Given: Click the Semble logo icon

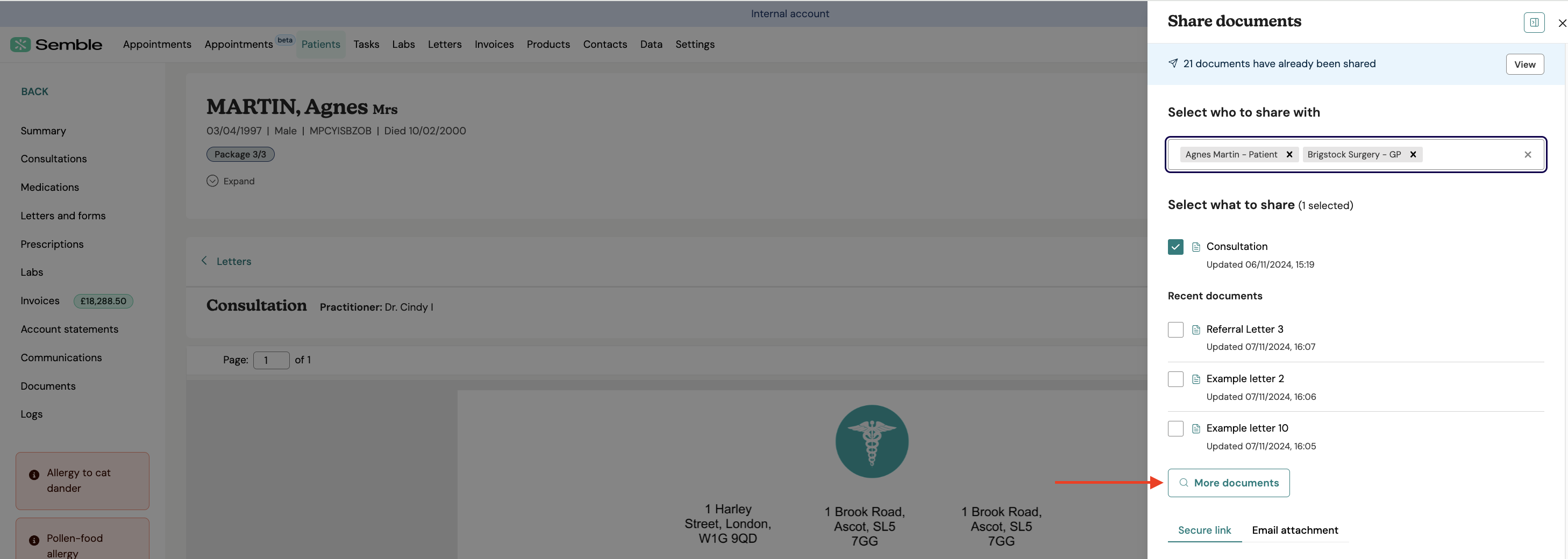Looking at the screenshot, I should tap(20, 45).
